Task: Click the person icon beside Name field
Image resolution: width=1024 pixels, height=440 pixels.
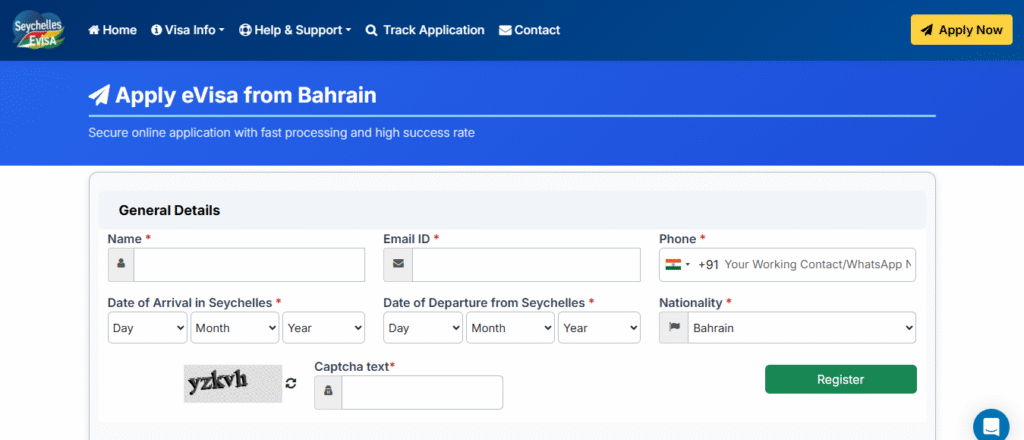Action: pyautogui.click(x=121, y=265)
